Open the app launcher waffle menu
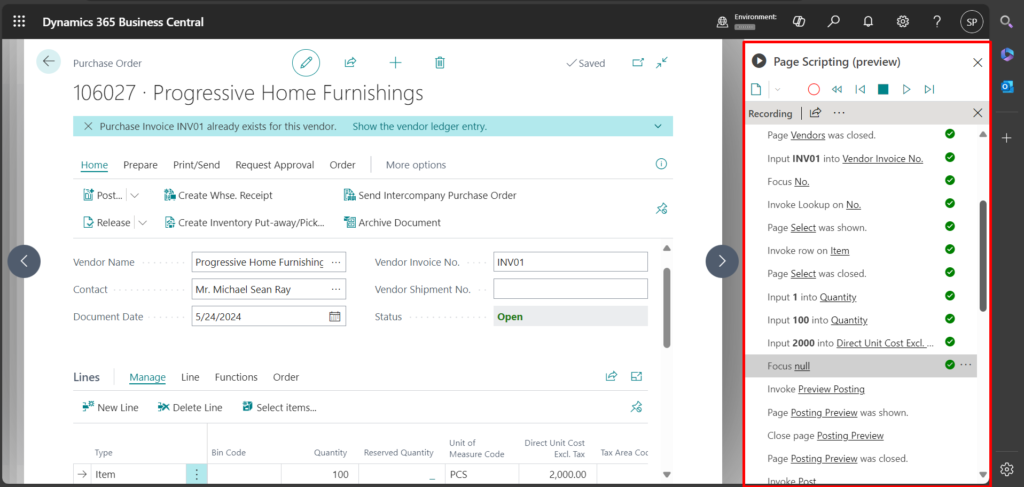The image size is (1024, 487). click(19, 22)
